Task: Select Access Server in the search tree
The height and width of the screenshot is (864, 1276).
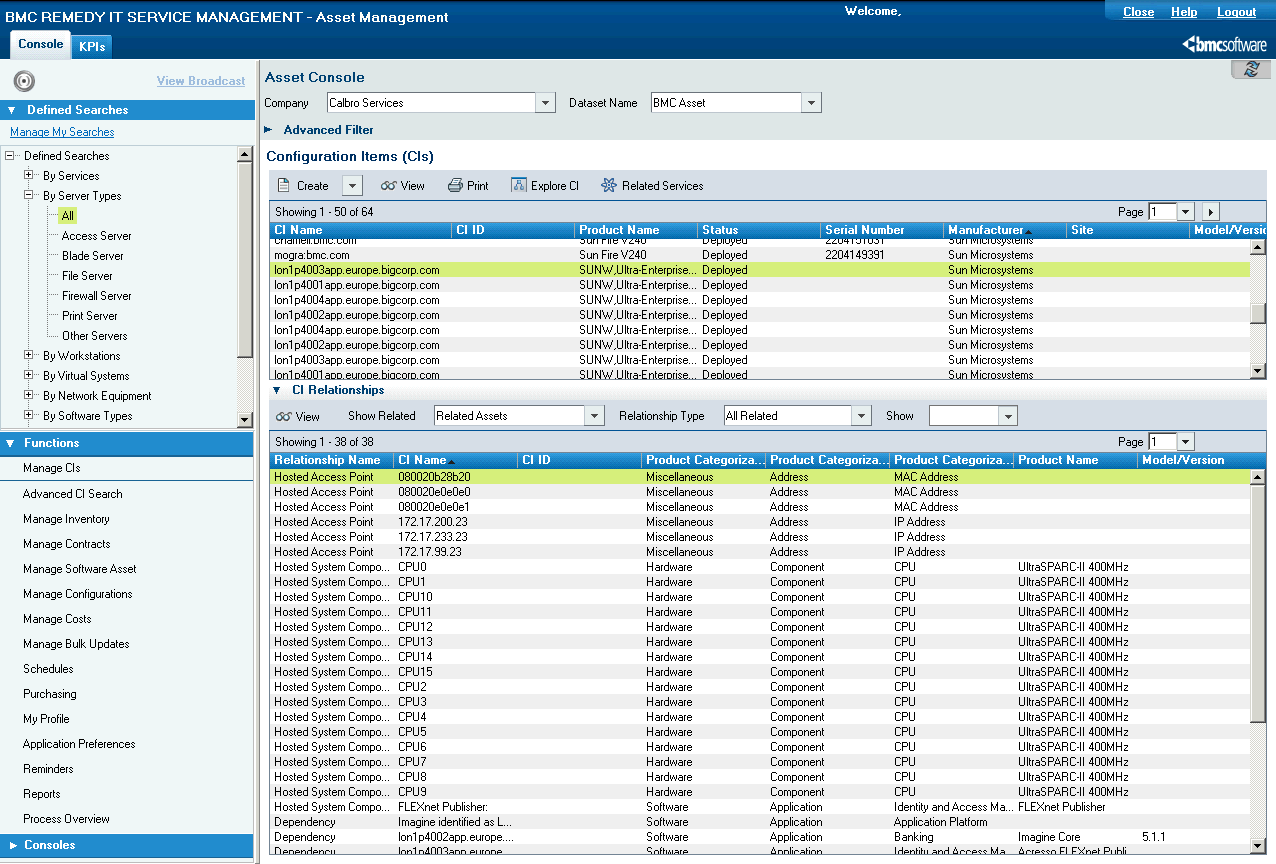Action: point(97,236)
